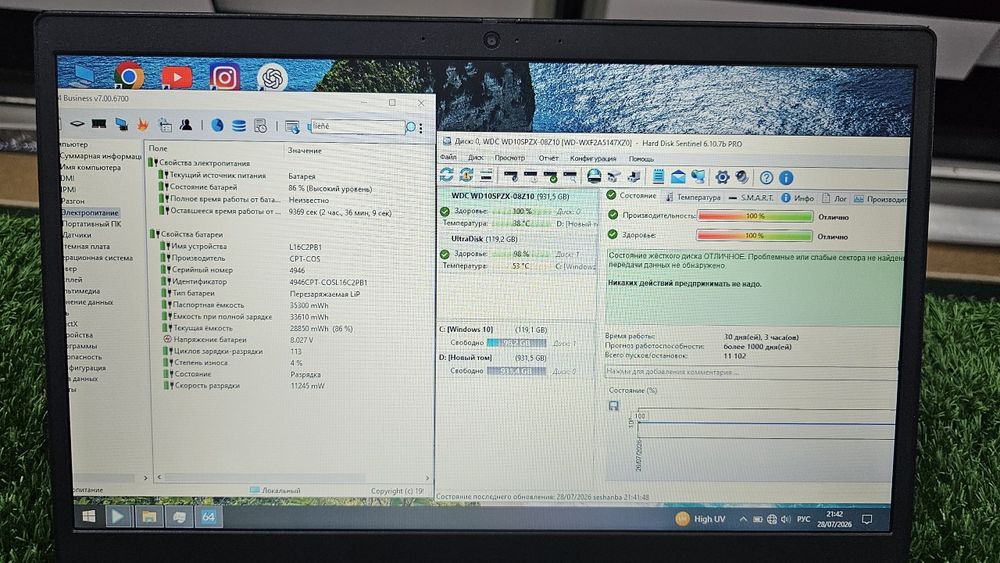Click the Производительность 100 % bar

tap(755, 216)
